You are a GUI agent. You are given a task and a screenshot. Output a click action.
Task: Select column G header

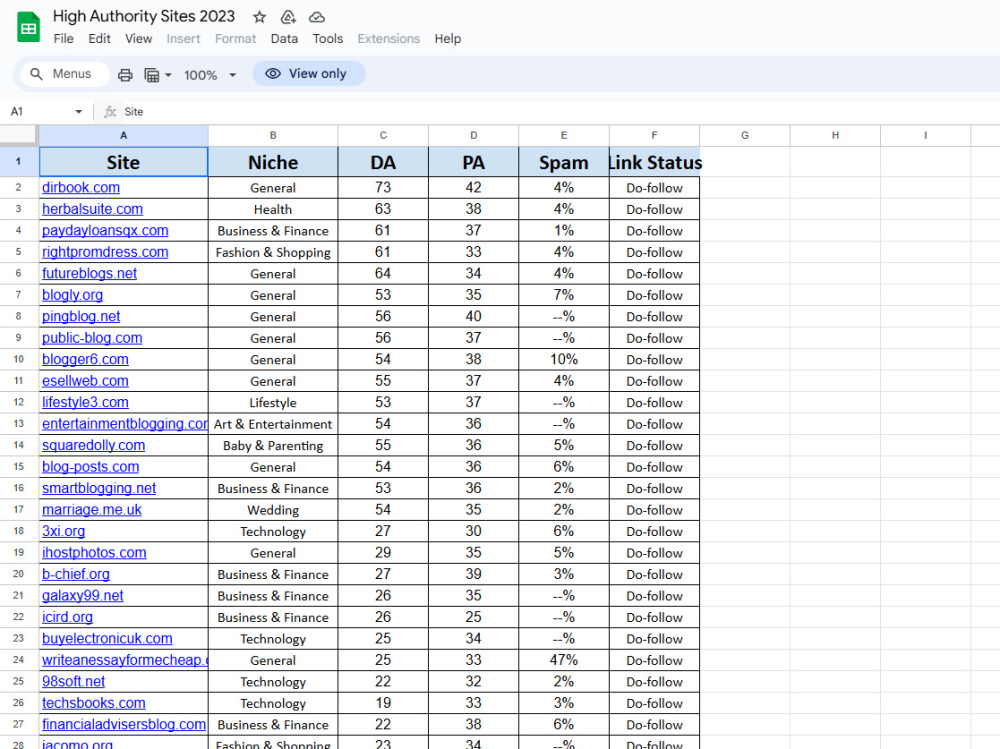click(x=745, y=135)
